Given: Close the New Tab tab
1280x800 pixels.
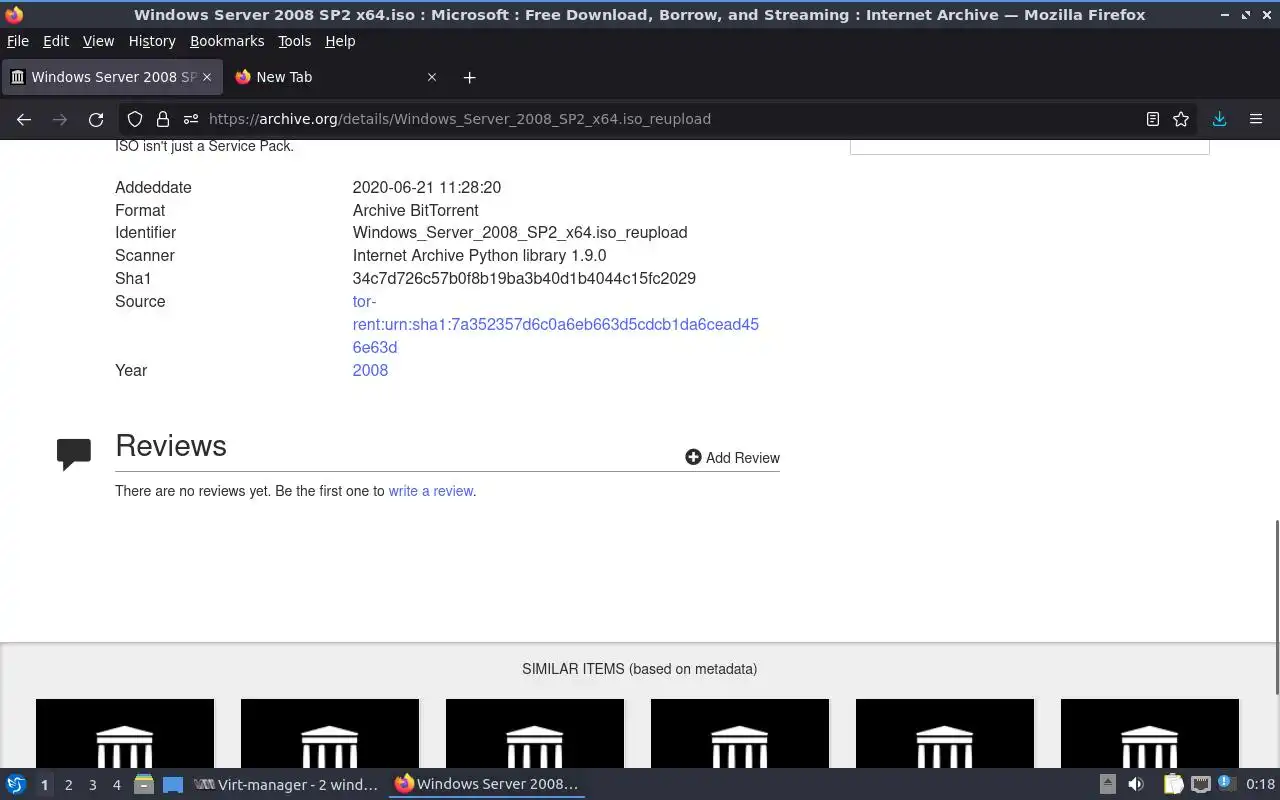Looking at the screenshot, I should [x=432, y=77].
